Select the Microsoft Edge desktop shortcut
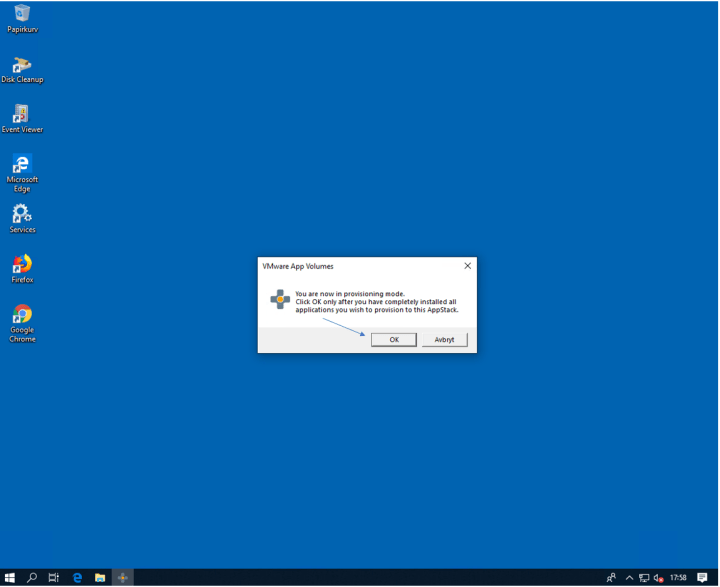This screenshot has width=720, height=587. [x=22, y=165]
